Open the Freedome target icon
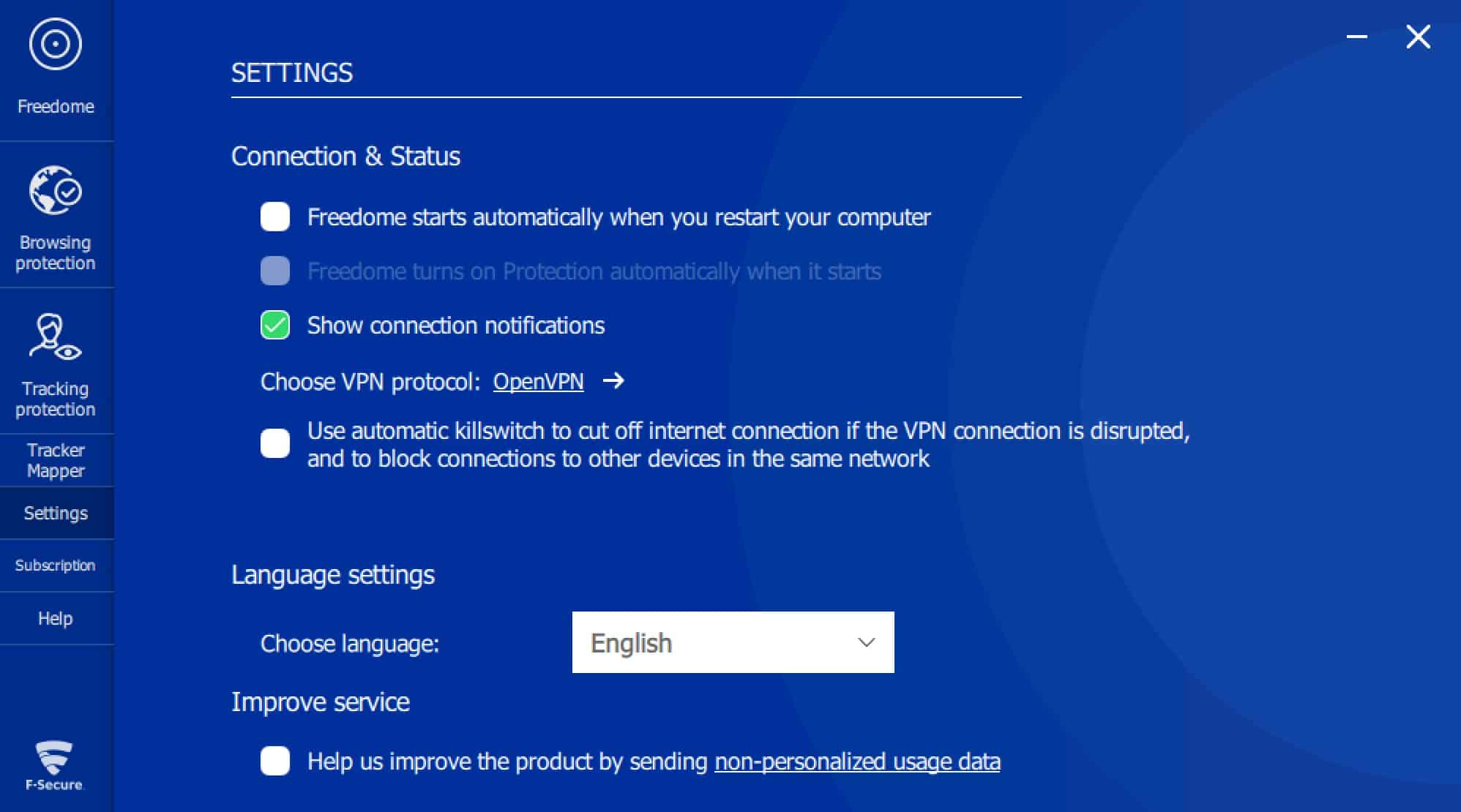The width and height of the screenshot is (1461, 812). 56,45
